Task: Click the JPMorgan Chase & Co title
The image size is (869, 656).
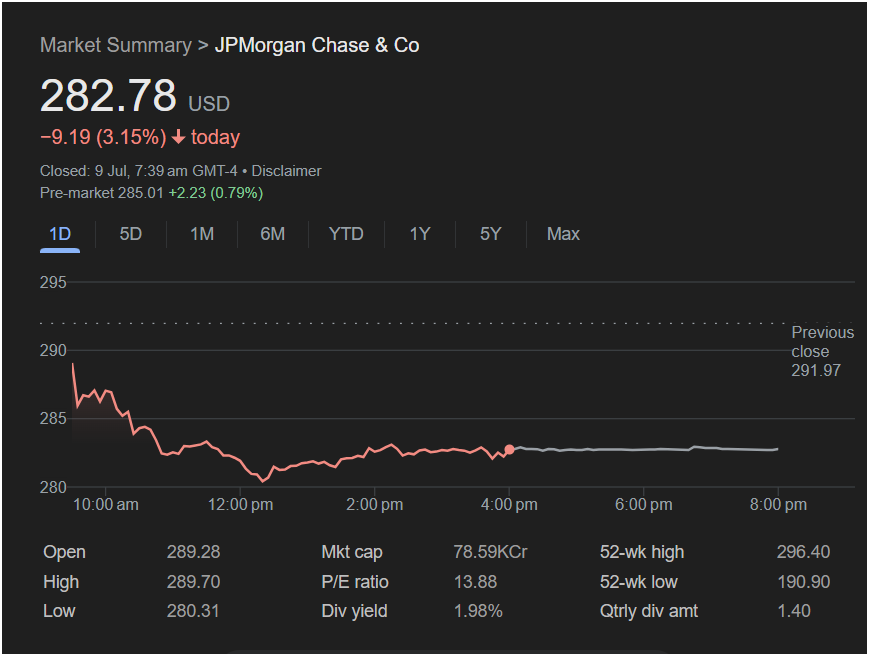Action: [317, 45]
